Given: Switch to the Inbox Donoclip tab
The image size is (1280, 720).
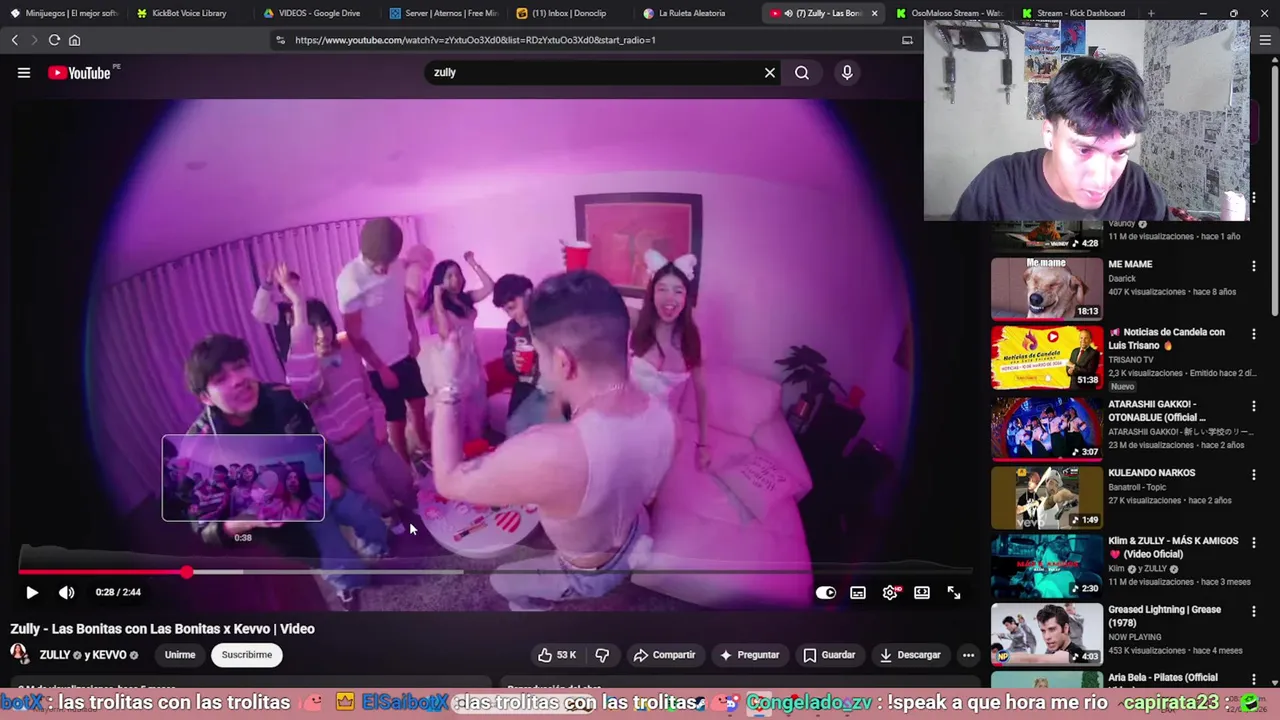Looking at the screenshot, I should tap(570, 13).
